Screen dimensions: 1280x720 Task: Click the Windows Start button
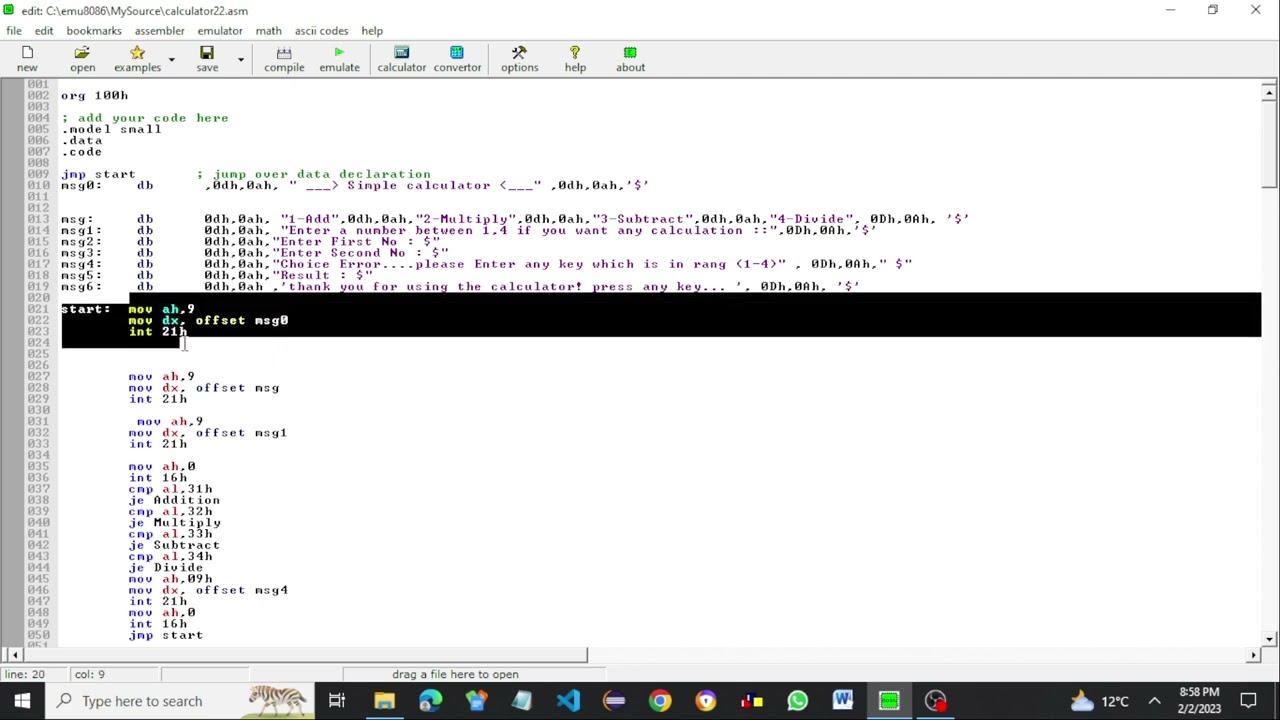22,701
